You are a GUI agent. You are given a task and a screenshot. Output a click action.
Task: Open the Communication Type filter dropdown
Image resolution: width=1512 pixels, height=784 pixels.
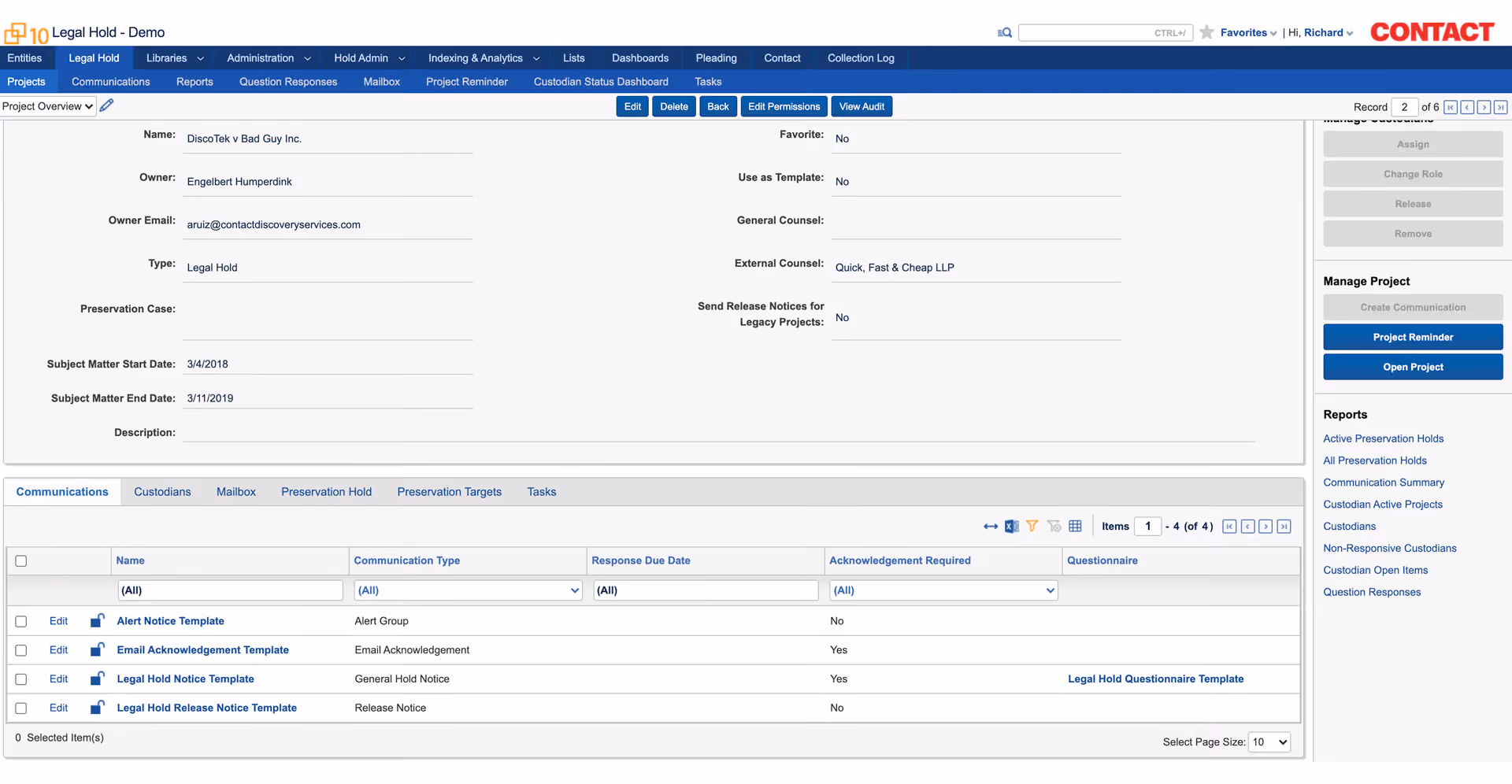coord(469,590)
